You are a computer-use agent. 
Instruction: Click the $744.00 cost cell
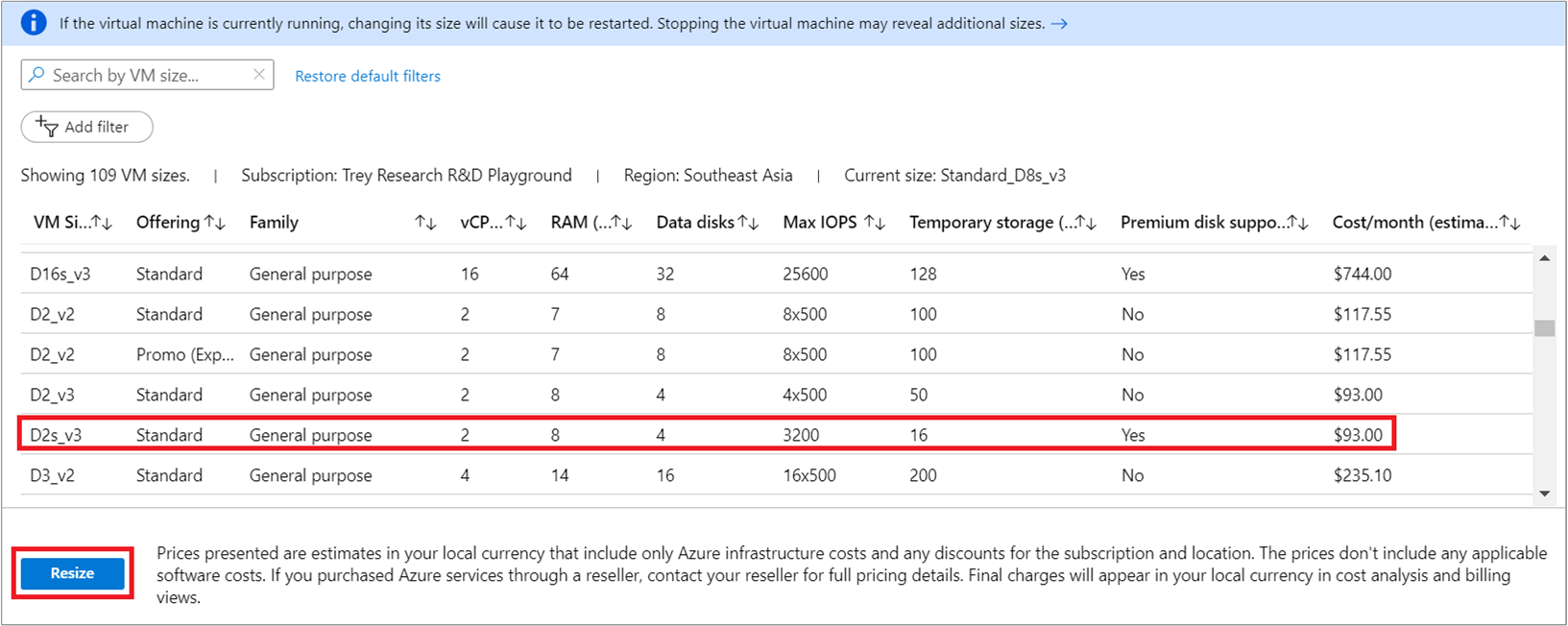pyautogui.click(x=1362, y=274)
